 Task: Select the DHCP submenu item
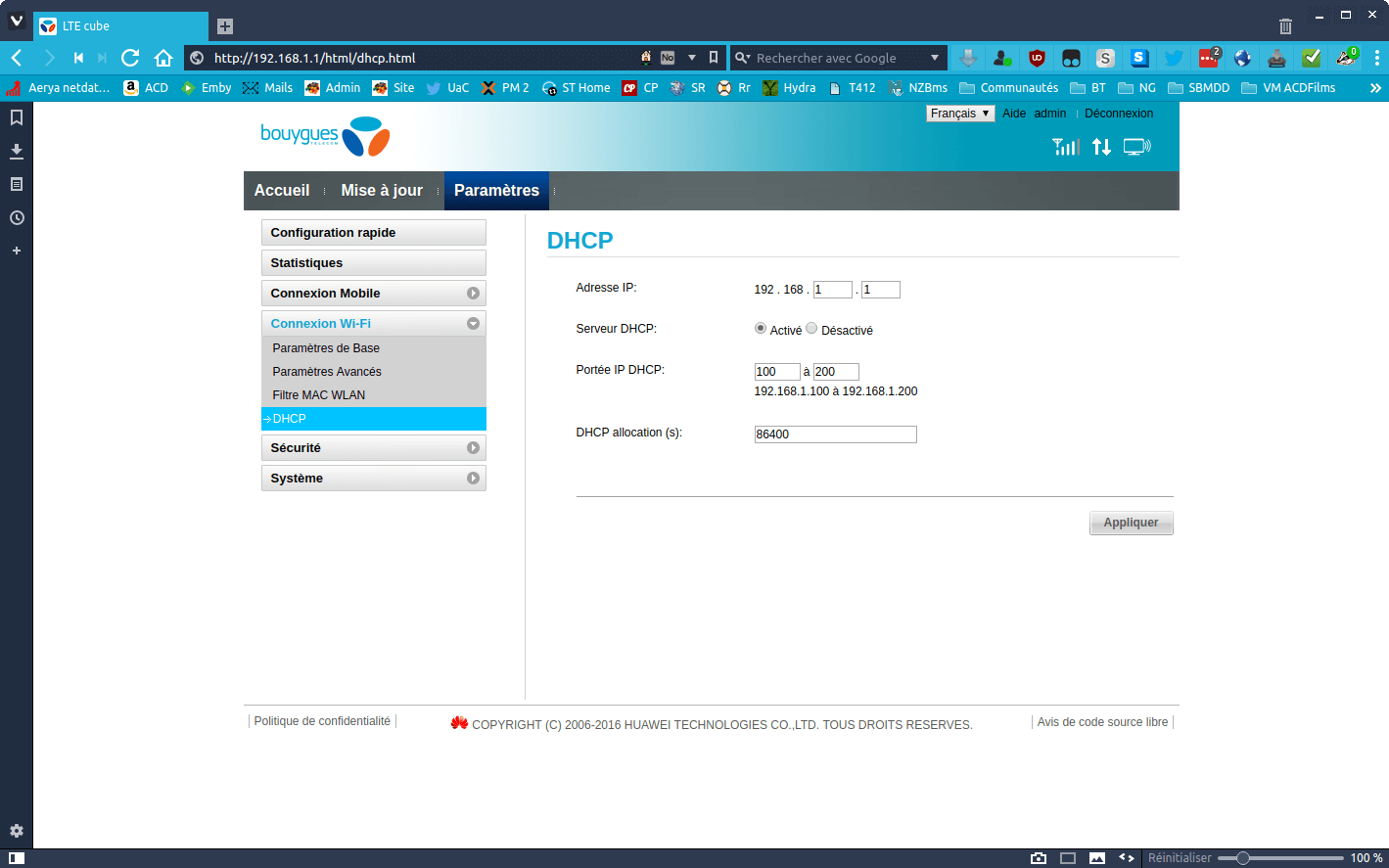(374, 419)
